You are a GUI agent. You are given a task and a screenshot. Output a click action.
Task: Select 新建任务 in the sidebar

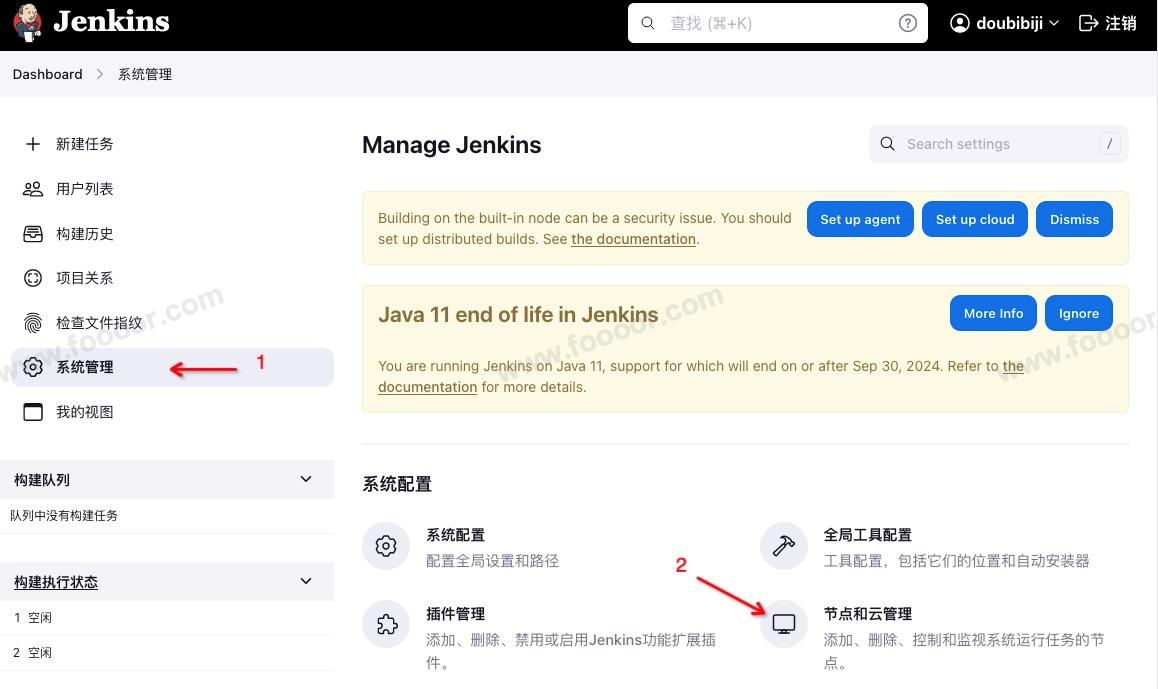click(84, 144)
